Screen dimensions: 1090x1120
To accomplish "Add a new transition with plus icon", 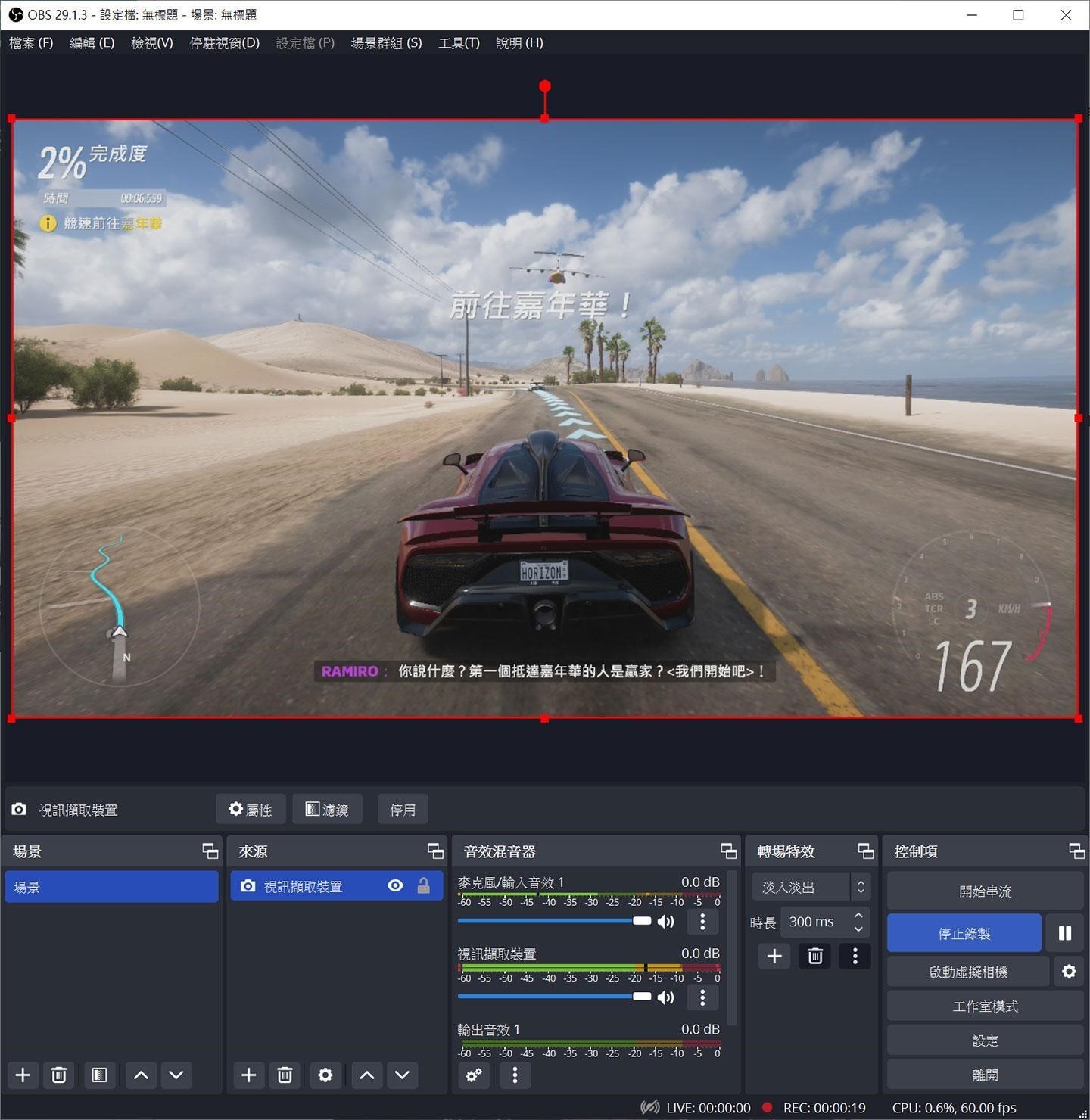I will [774, 956].
